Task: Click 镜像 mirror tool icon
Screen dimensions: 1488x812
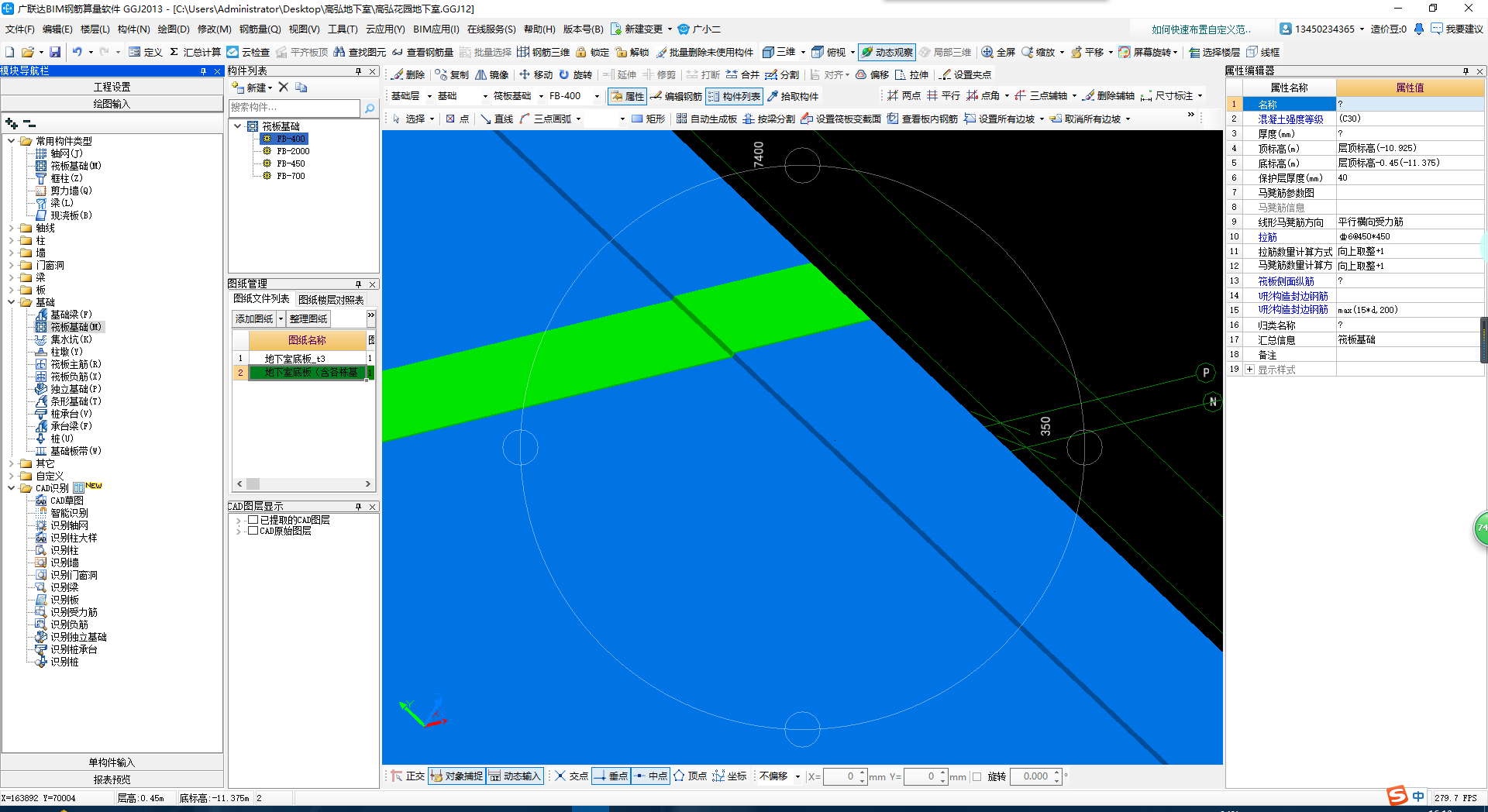Action: click(x=481, y=74)
